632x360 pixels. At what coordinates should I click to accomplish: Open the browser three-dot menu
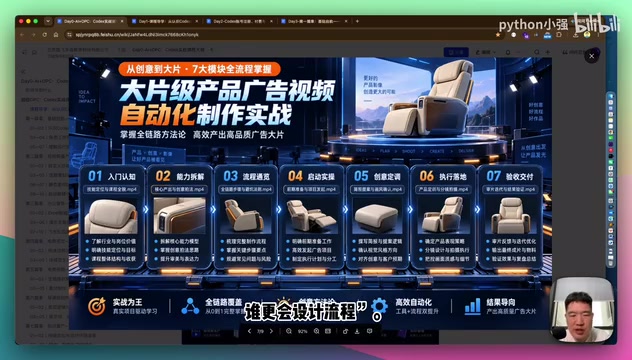pos(598,35)
